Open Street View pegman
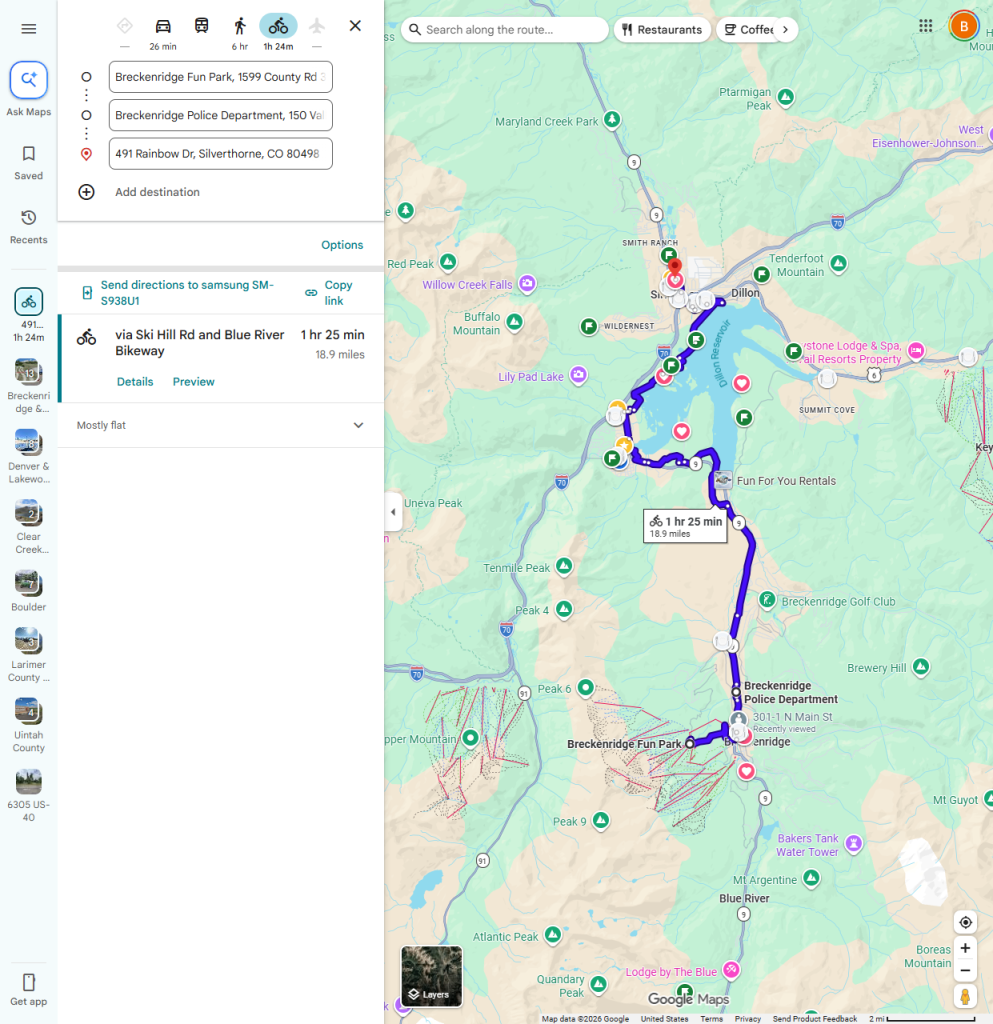This screenshot has width=993, height=1024. [x=965, y=996]
